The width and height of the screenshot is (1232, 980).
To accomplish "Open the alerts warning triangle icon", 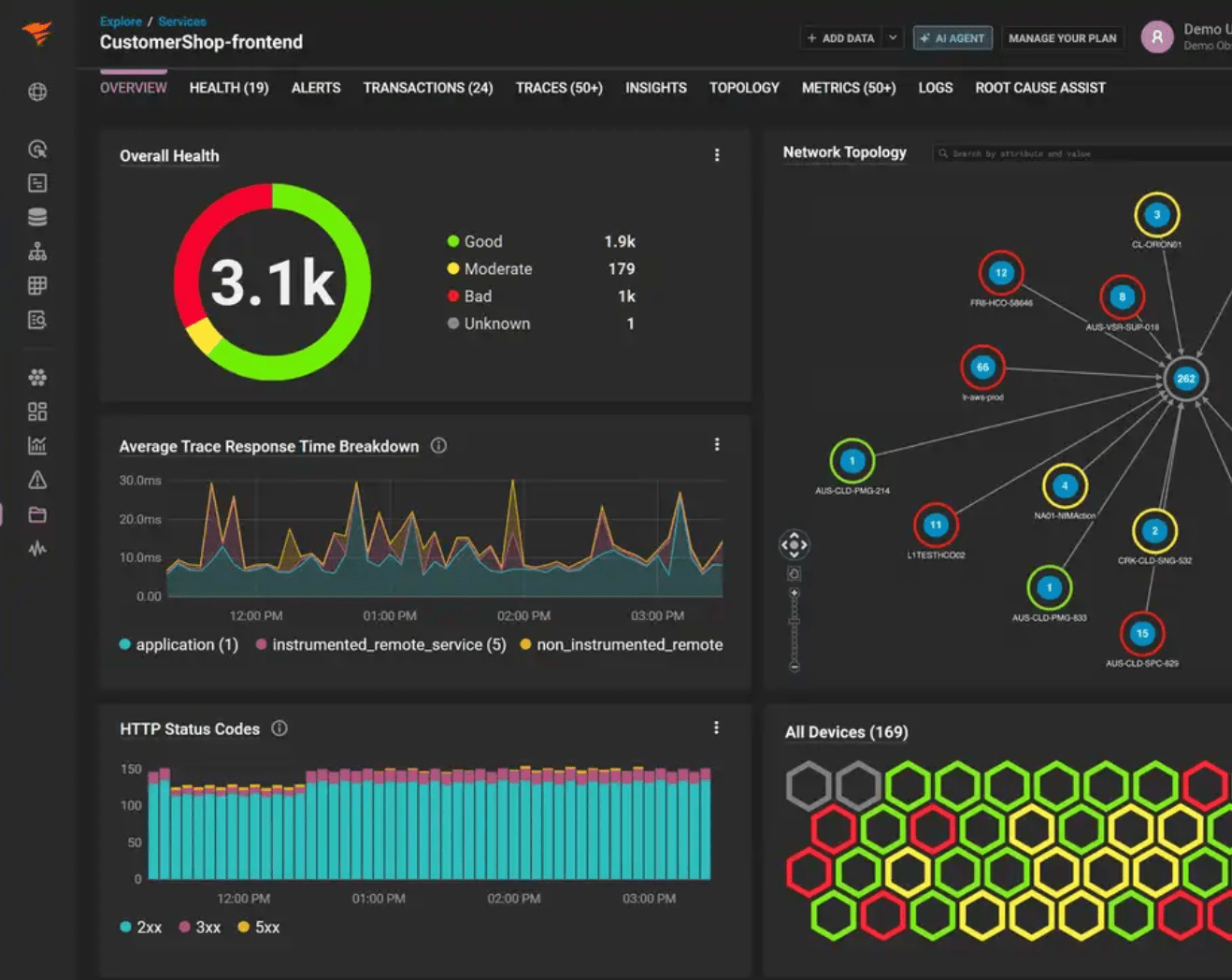I will [x=37, y=480].
